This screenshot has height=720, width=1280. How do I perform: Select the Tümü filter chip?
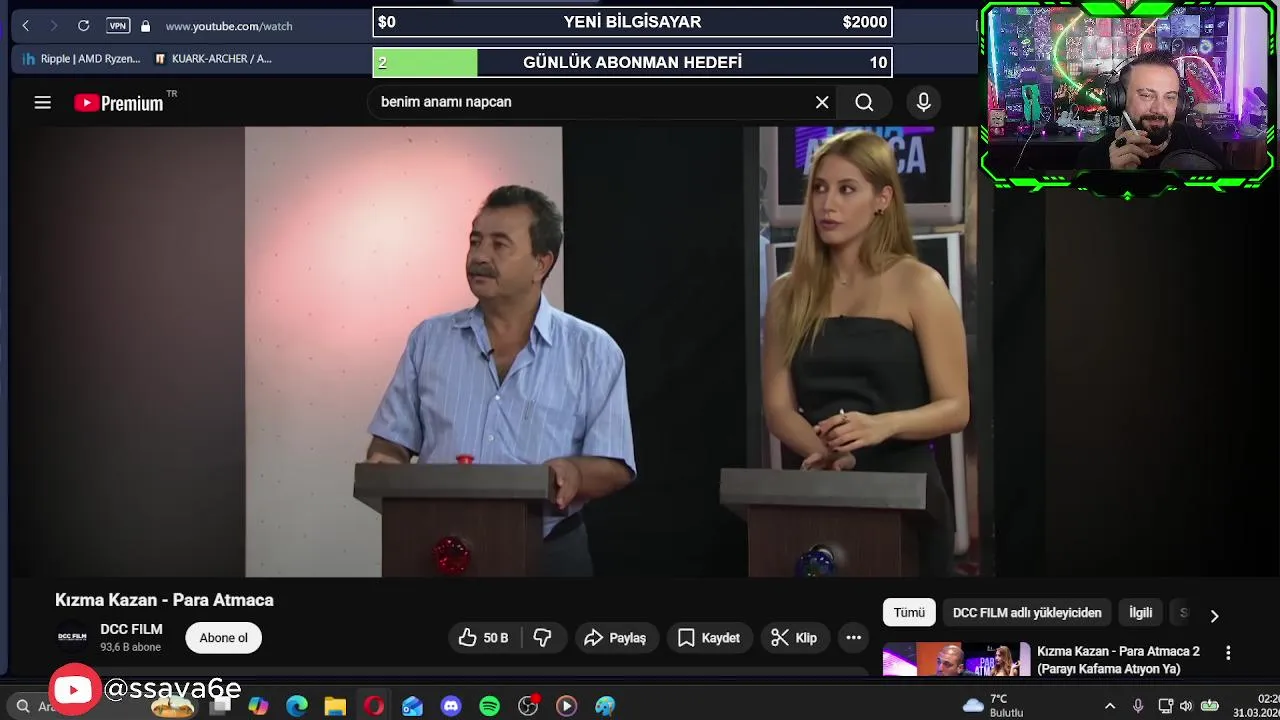coord(909,613)
